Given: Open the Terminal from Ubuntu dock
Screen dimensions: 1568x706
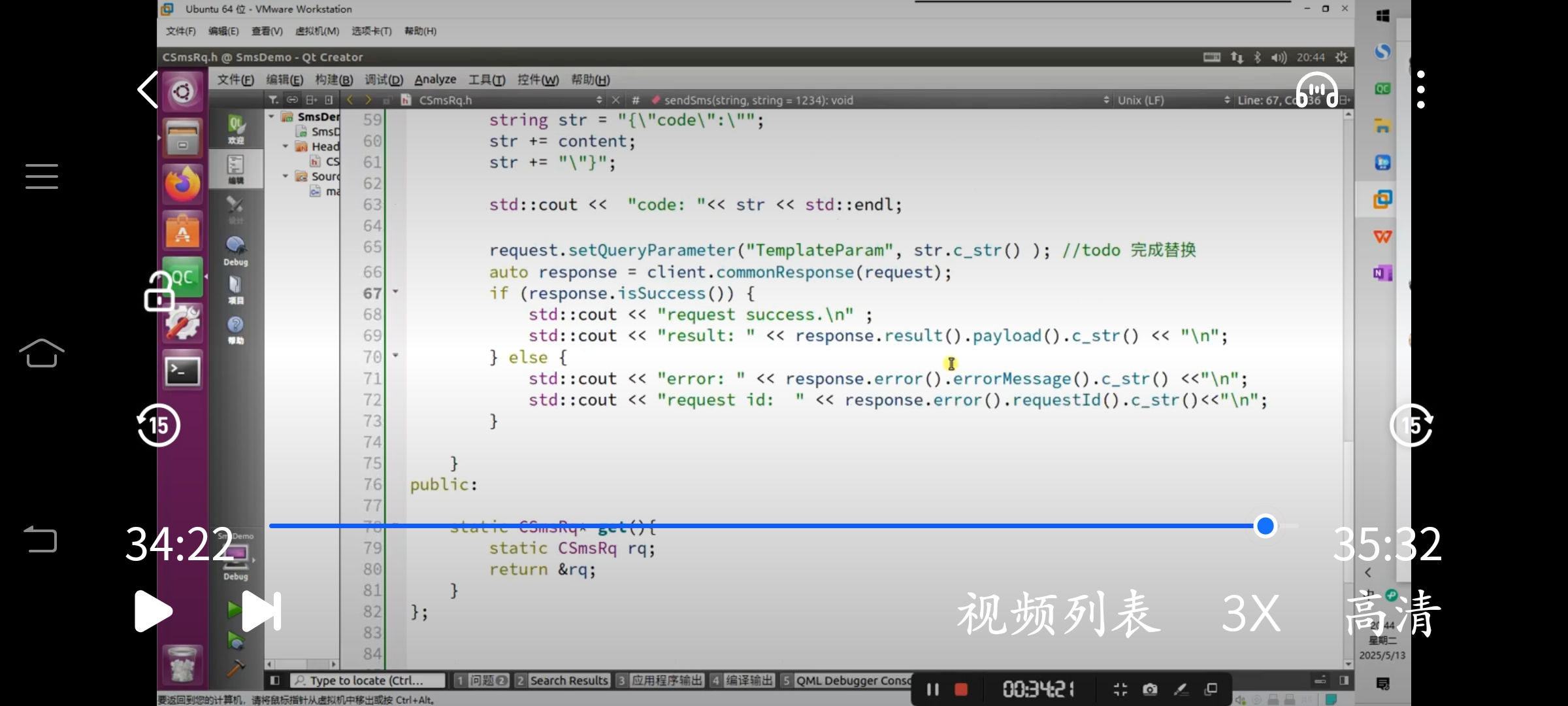Looking at the screenshot, I should pos(182,371).
